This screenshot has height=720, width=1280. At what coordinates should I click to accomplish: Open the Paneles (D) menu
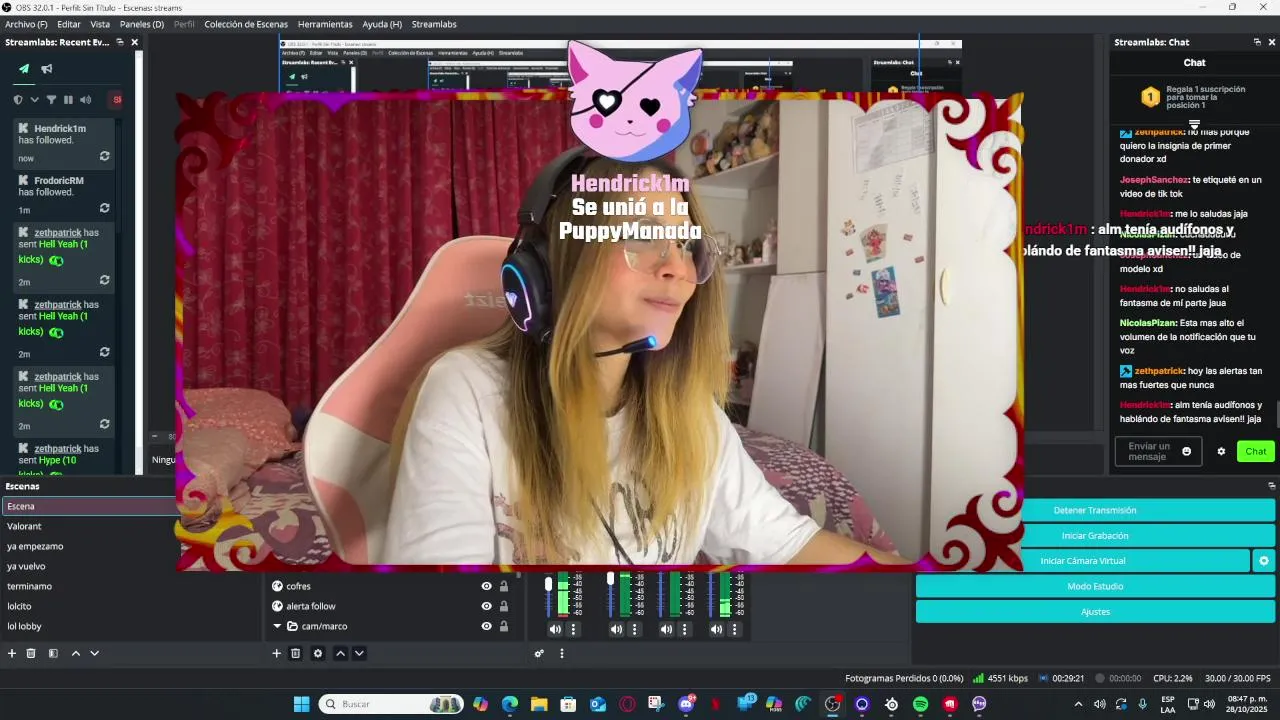tap(142, 24)
